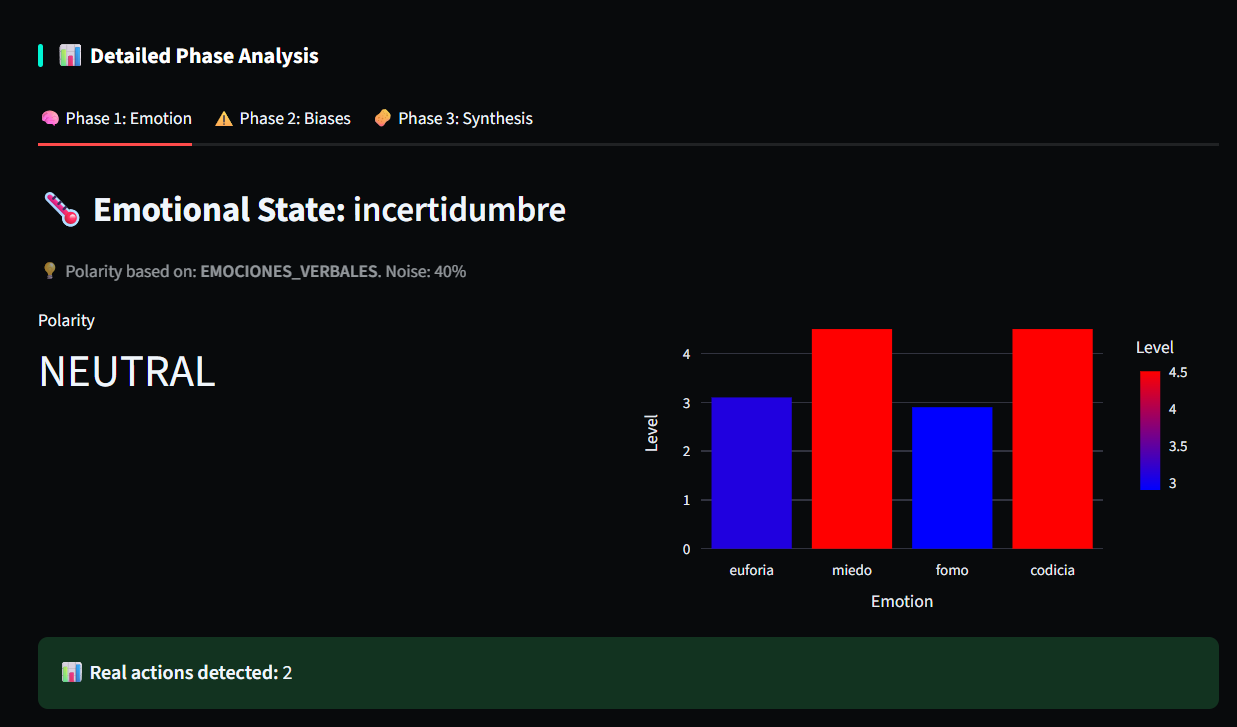The width and height of the screenshot is (1237, 727).
Task: Click the Level color scale gradient
Action: click(1149, 430)
